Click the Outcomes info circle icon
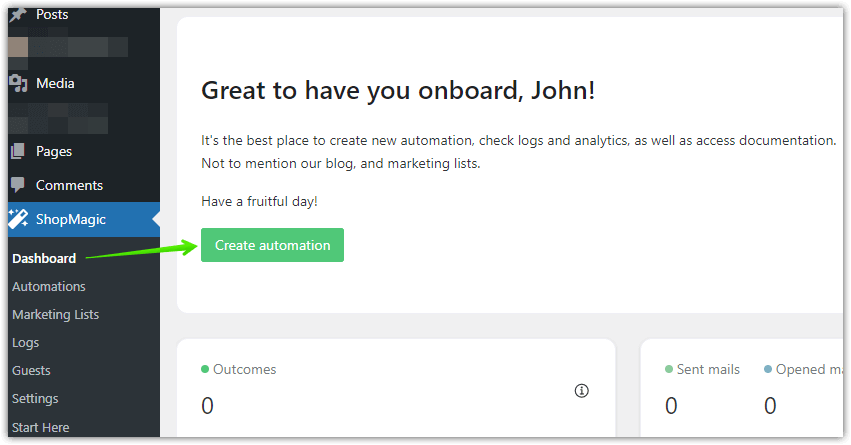This screenshot has height=445, width=851. (581, 391)
